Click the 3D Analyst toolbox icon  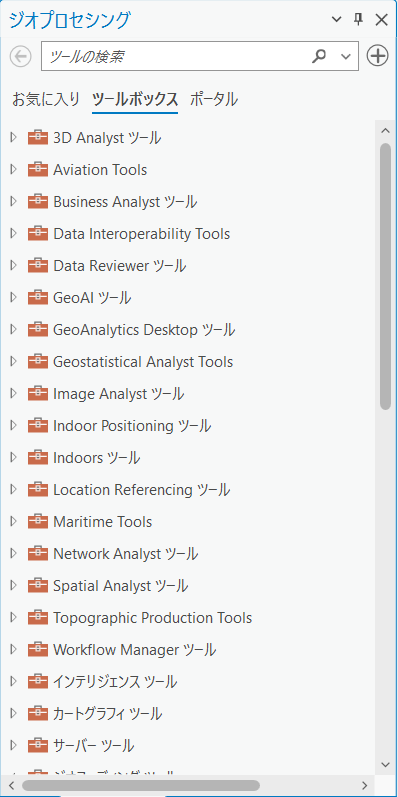(x=38, y=138)
